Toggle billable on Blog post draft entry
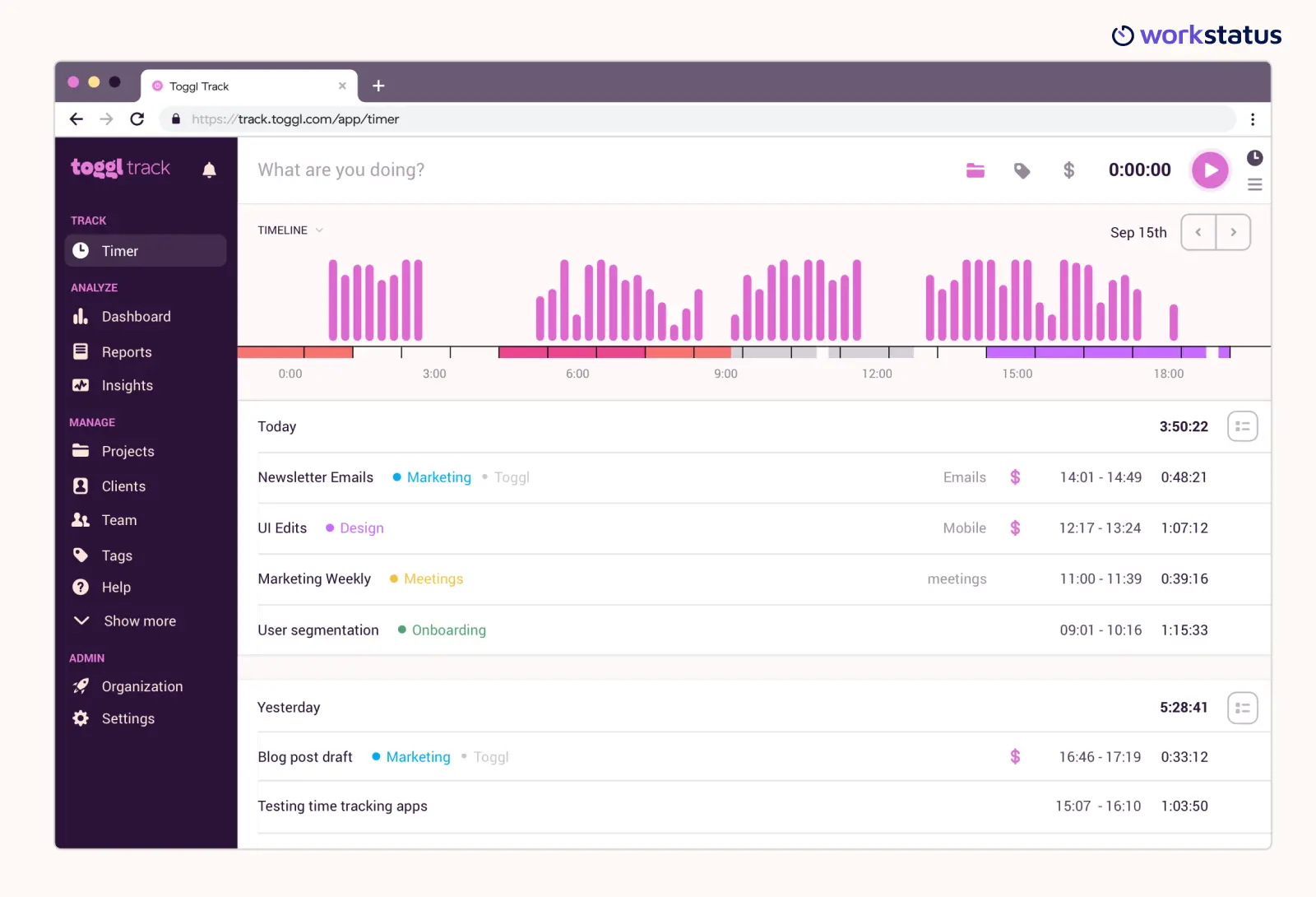 (1015, 757)
